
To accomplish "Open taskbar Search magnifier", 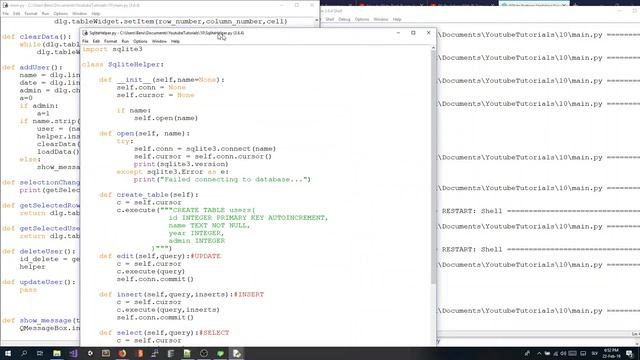I will point(24,353).
